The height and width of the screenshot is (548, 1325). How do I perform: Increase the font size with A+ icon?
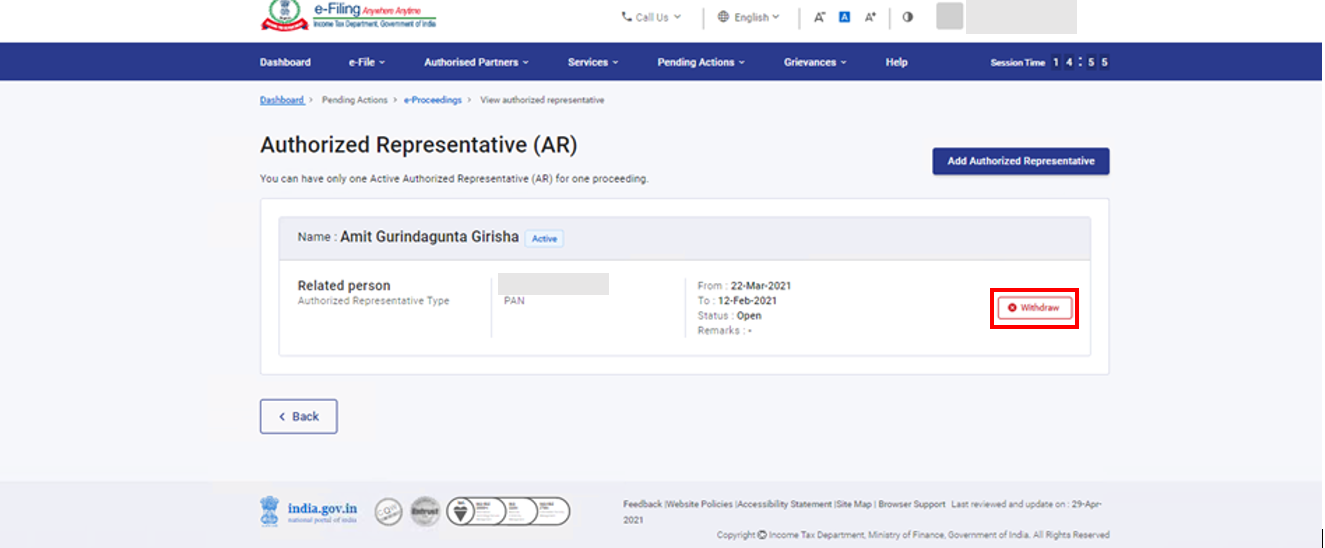pyautogui.click(x=870, y=17)
